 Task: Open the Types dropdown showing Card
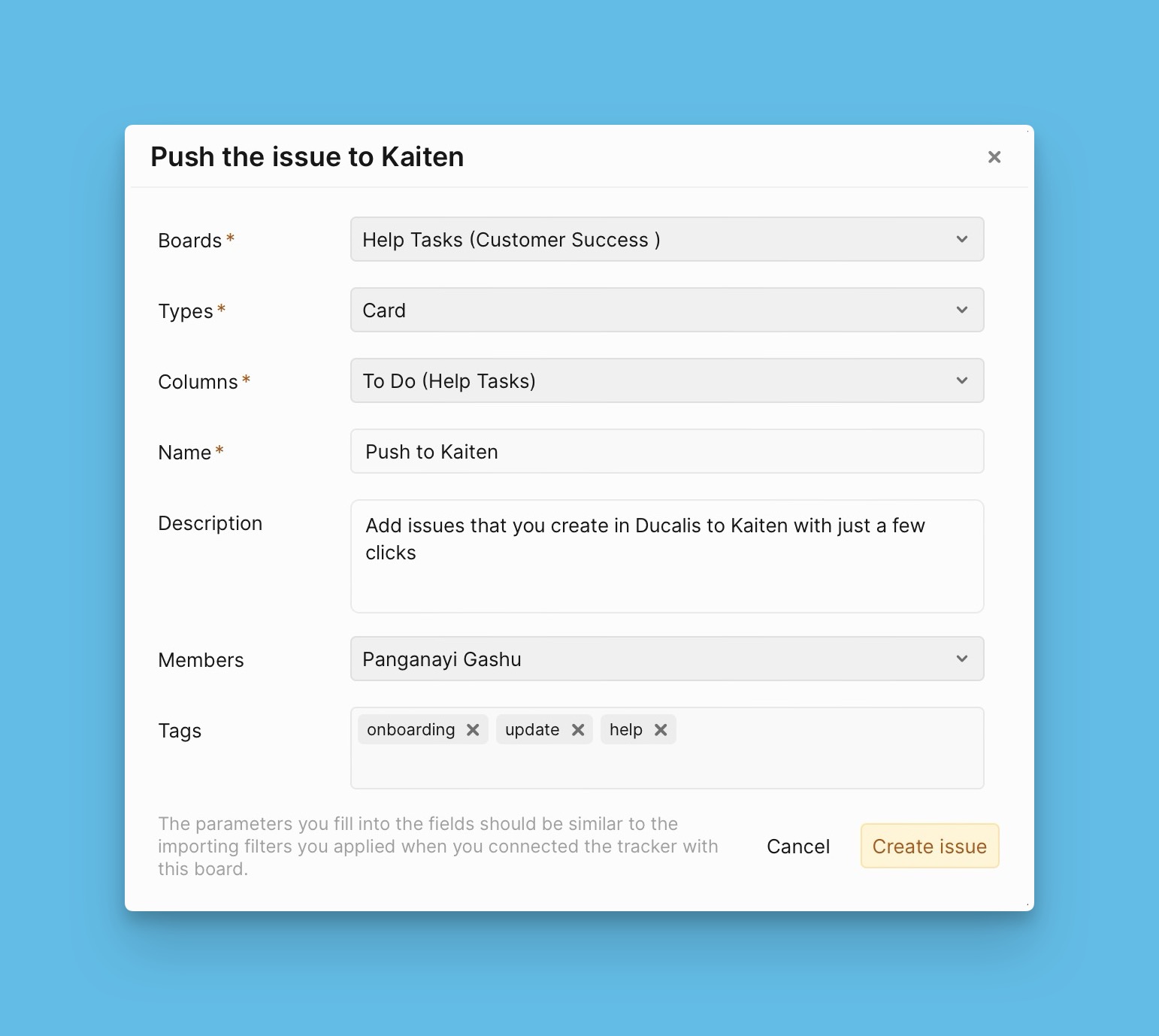(667, 310)
